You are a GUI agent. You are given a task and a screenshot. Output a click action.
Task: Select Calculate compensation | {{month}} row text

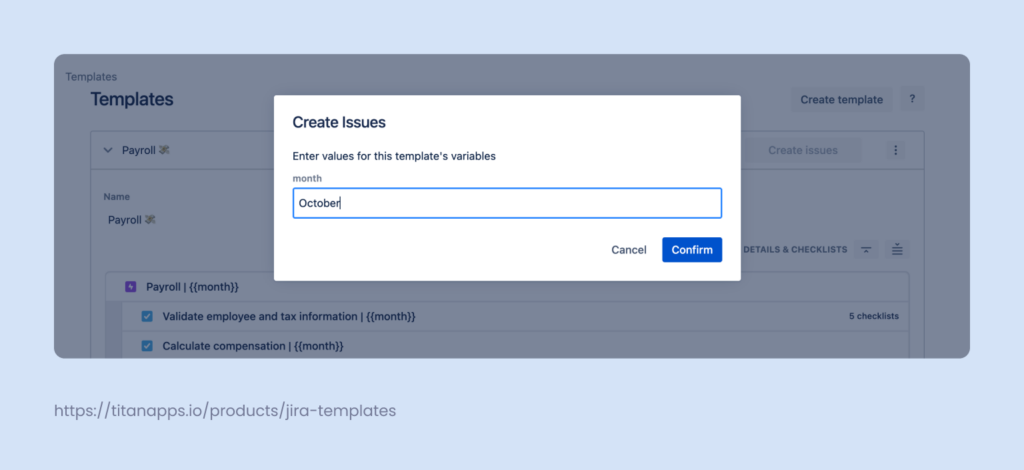pos(253,346)
